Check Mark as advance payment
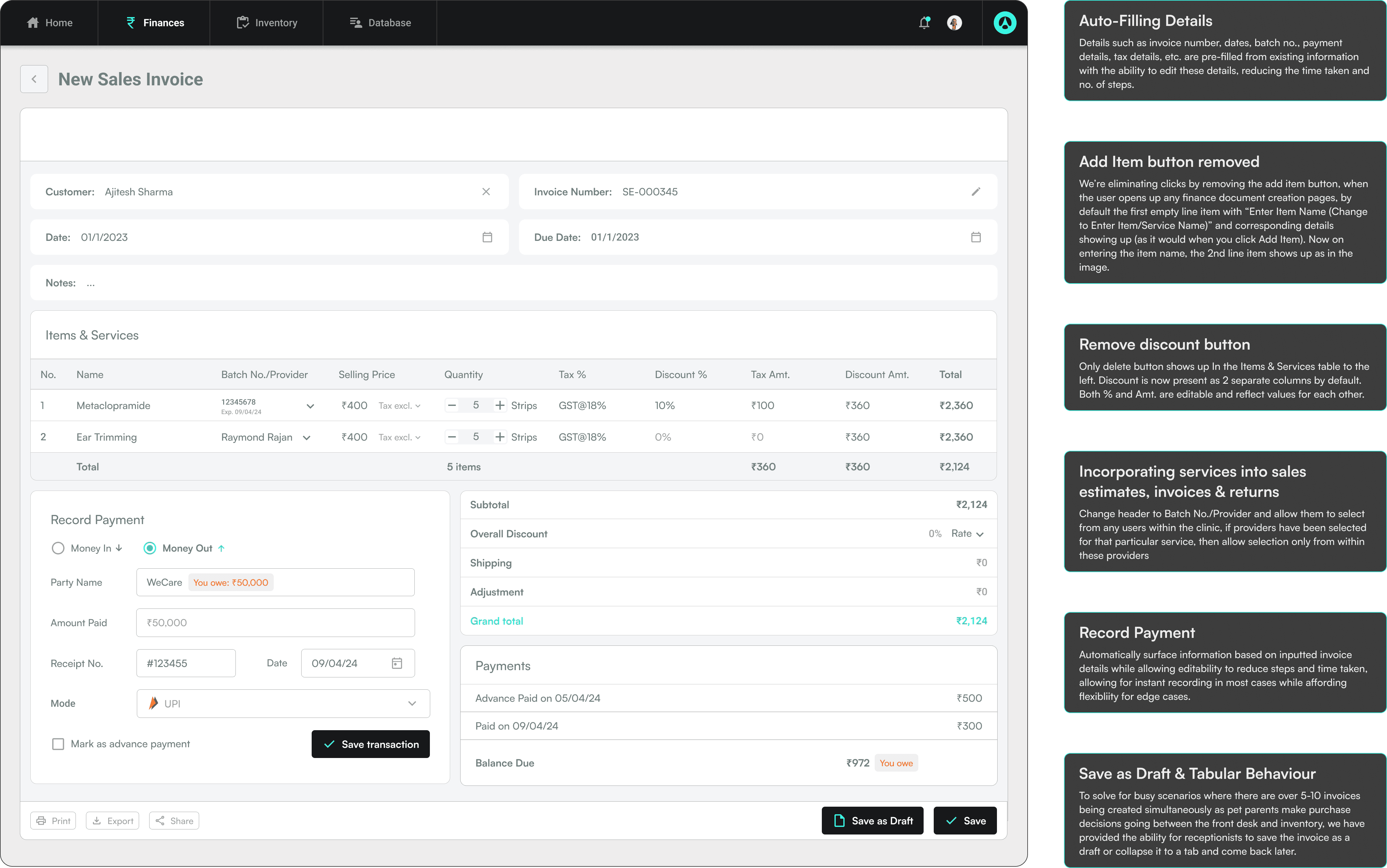The image size is (1387, 868). point(58,744)
